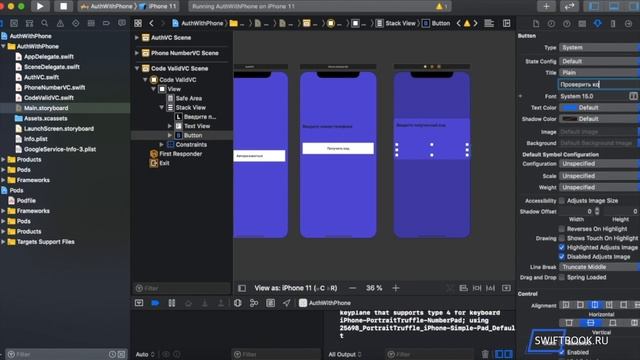
Task: Open the Report navigator icon
Action: point(122,23)
